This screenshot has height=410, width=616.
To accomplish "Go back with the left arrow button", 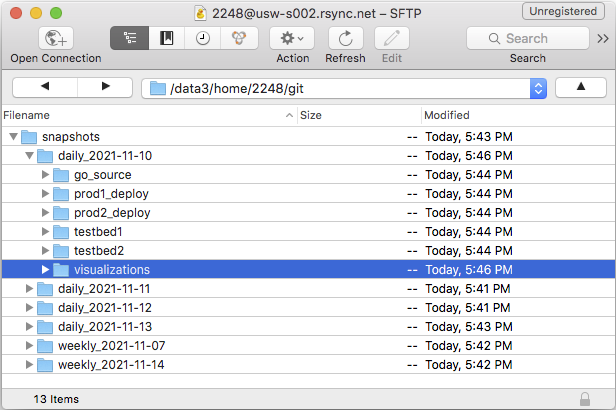I will click(45, 88).
